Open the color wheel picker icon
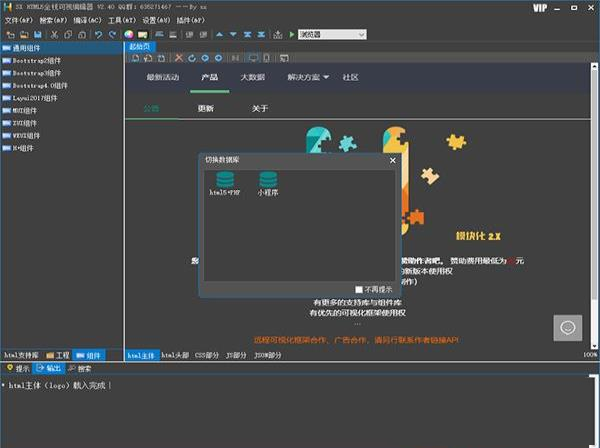Screen dimensions: 600x448 pyautogui.click(x=129, y=35)
